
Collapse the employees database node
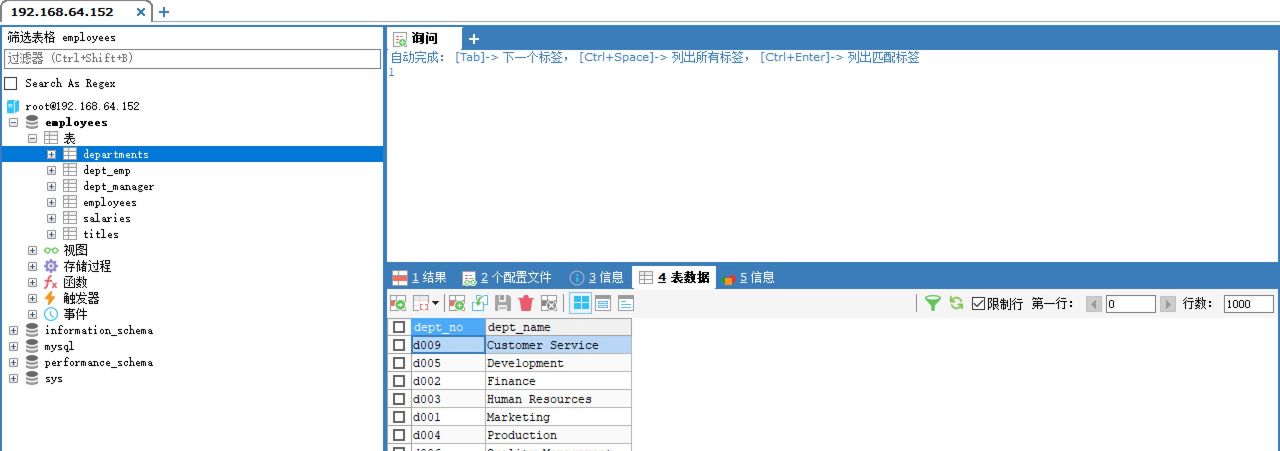click(x=13, y=122)
